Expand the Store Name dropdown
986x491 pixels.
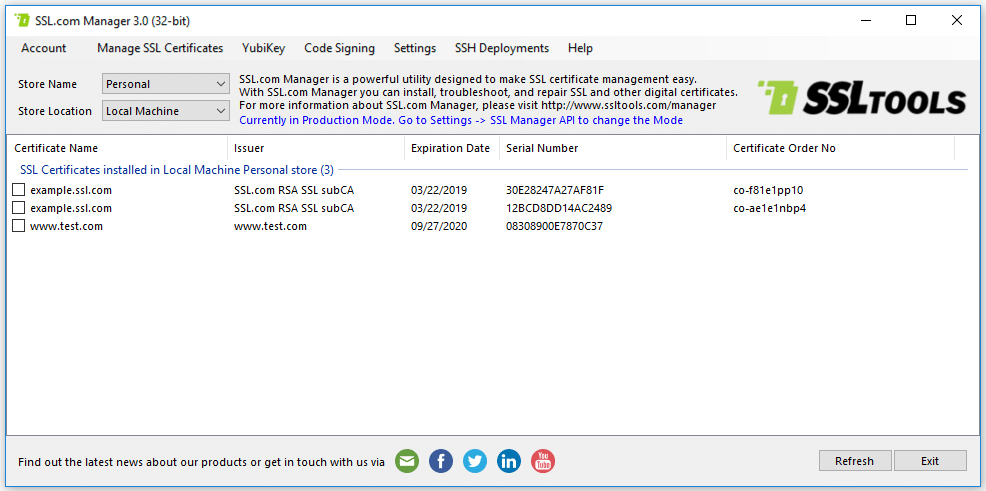pos(166,84)
